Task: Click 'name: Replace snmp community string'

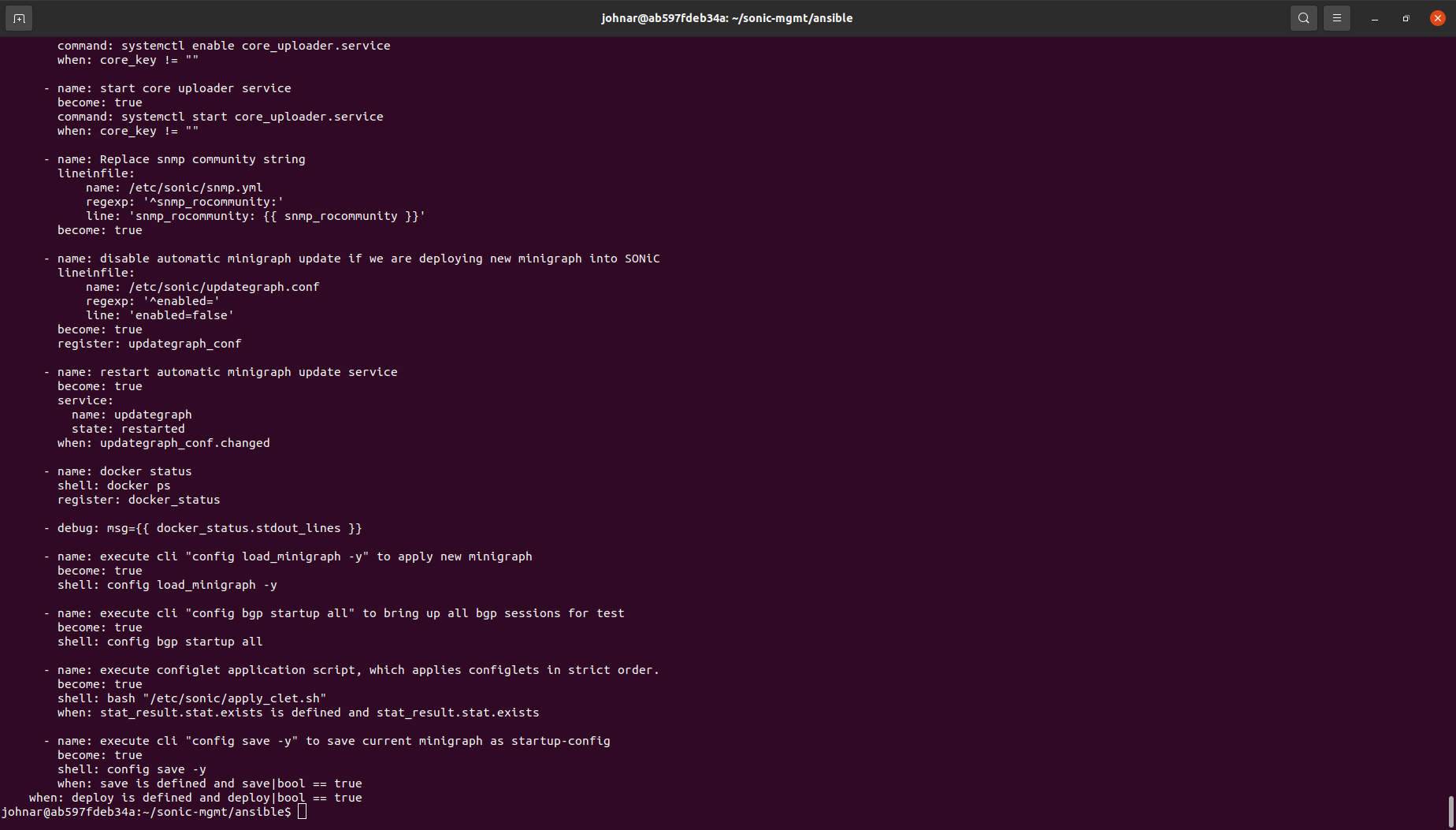Action: (181, 159)
